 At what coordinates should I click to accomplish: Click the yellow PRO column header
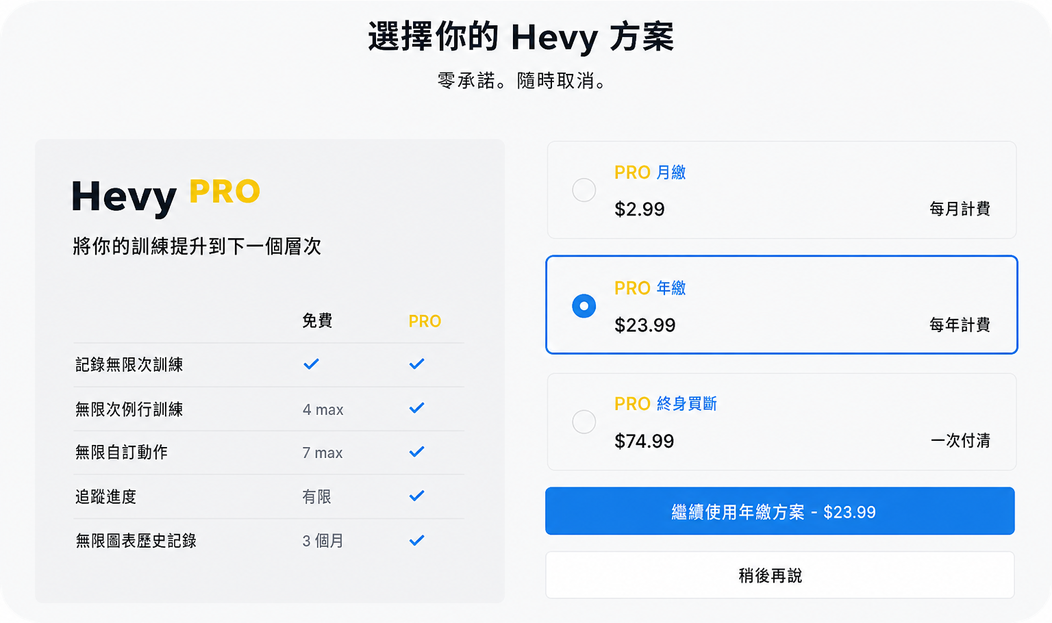tap(425, 321)
